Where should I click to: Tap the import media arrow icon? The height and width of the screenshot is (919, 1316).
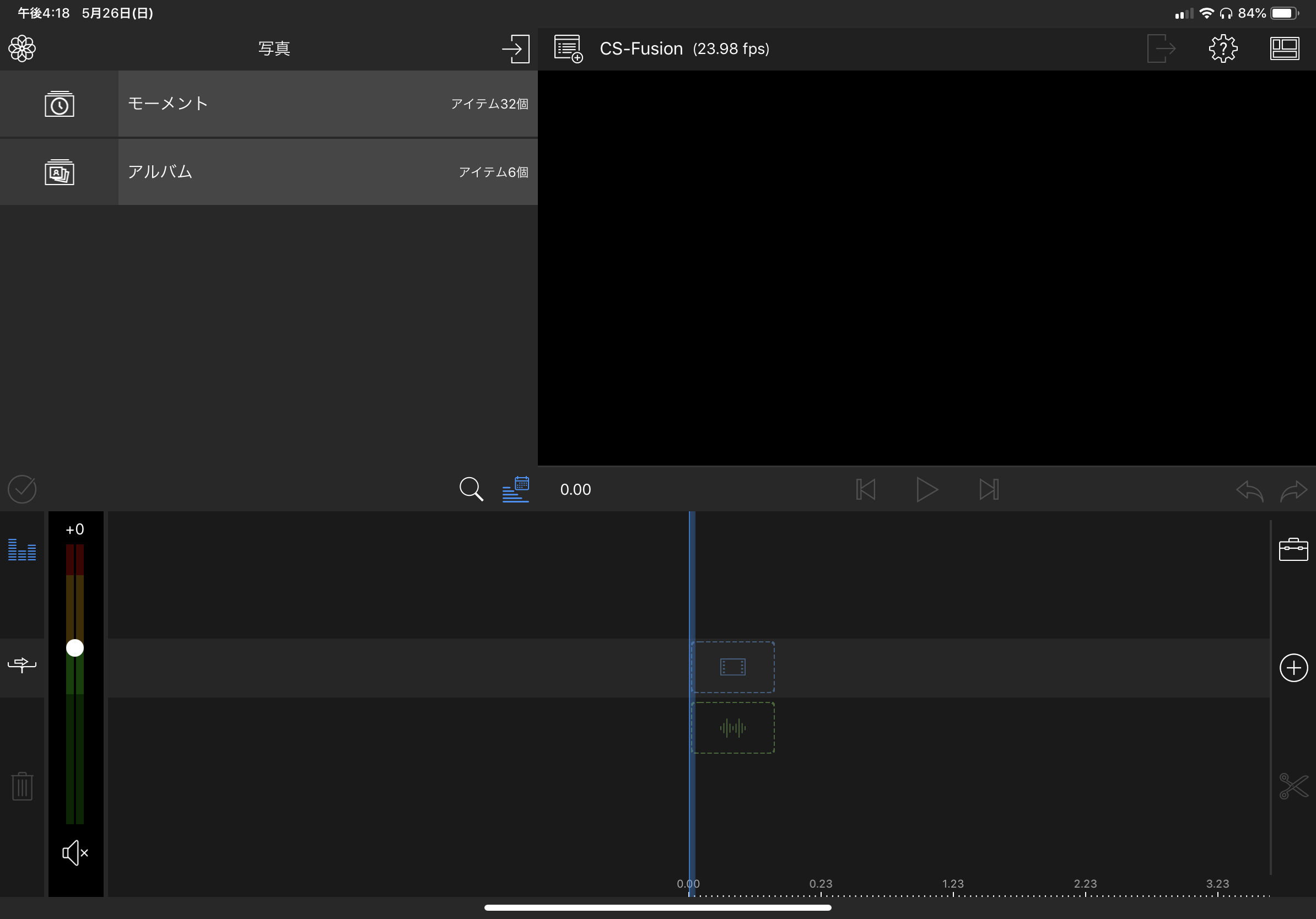click(x=515, y=48)
